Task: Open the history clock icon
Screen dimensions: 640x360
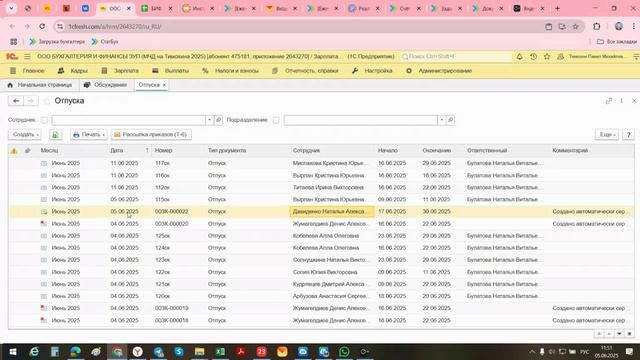Action: point(533,57)
